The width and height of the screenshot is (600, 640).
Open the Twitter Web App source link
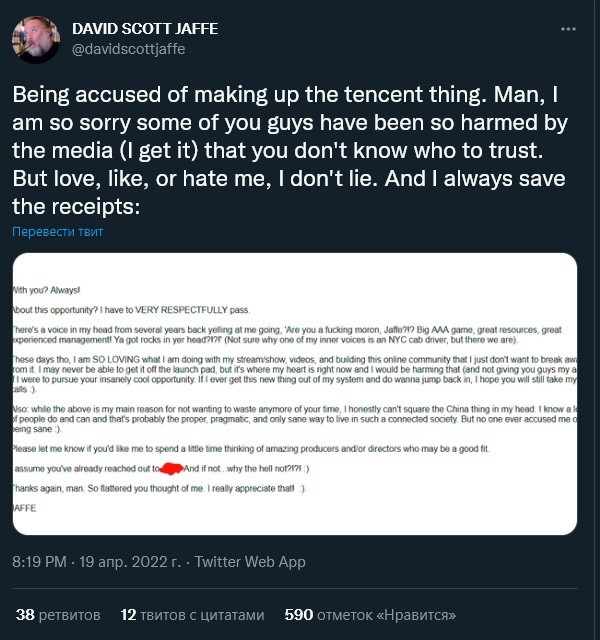point(250,562)
